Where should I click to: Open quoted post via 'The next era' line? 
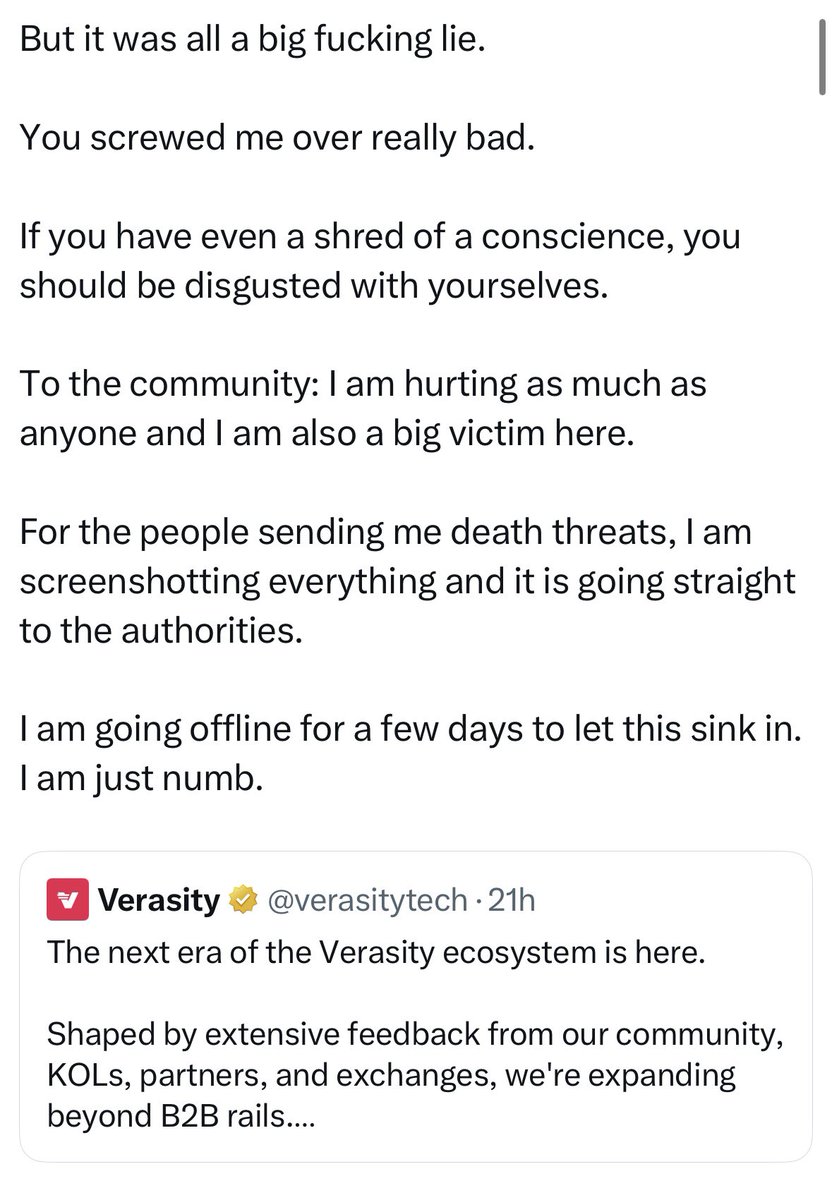pos(376,951)
